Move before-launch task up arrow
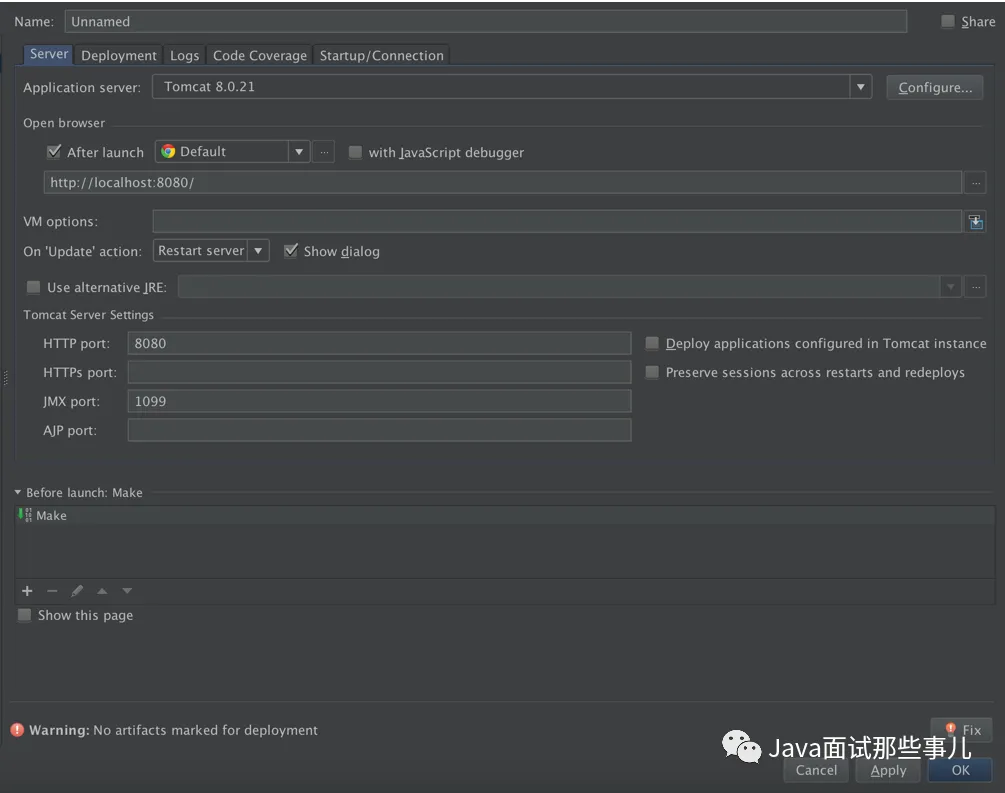The image size is (1005, 793). pyautogui.click(x=102, y=591)
